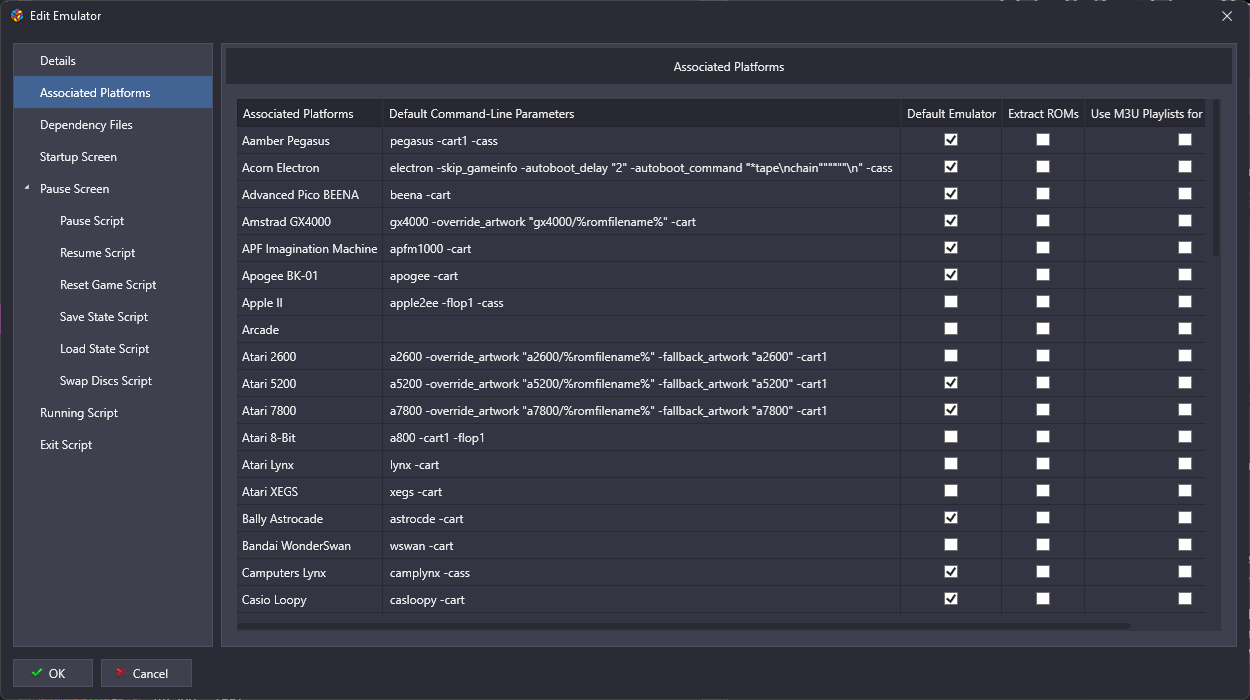Click the empty parameters cell for Arcade

(x=641, y=329)
